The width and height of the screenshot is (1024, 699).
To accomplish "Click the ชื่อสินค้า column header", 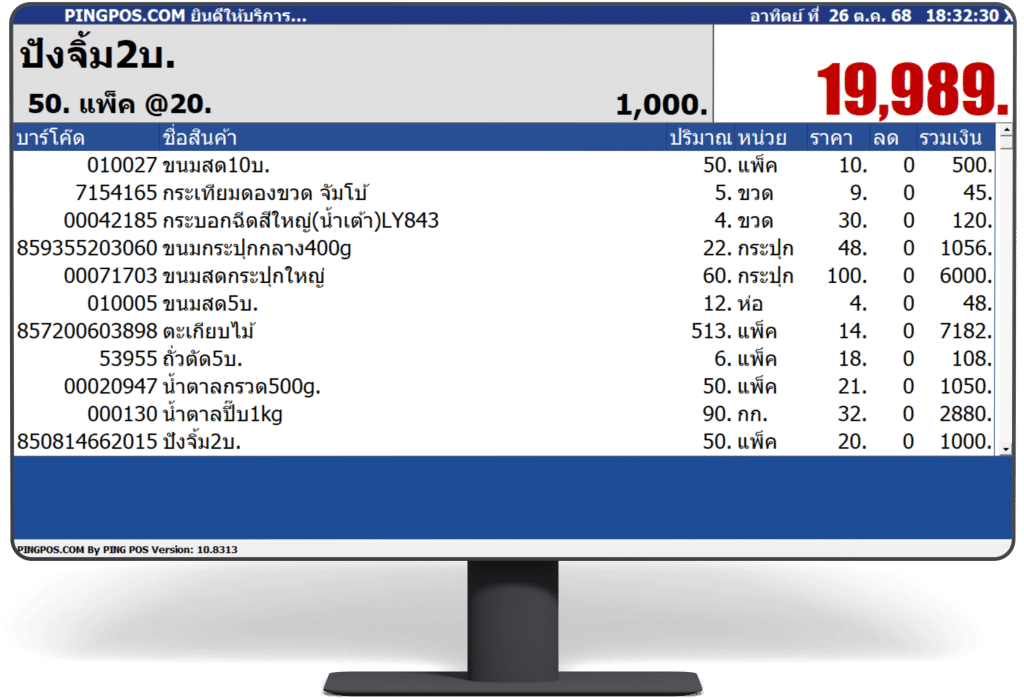I will [199, 138].
